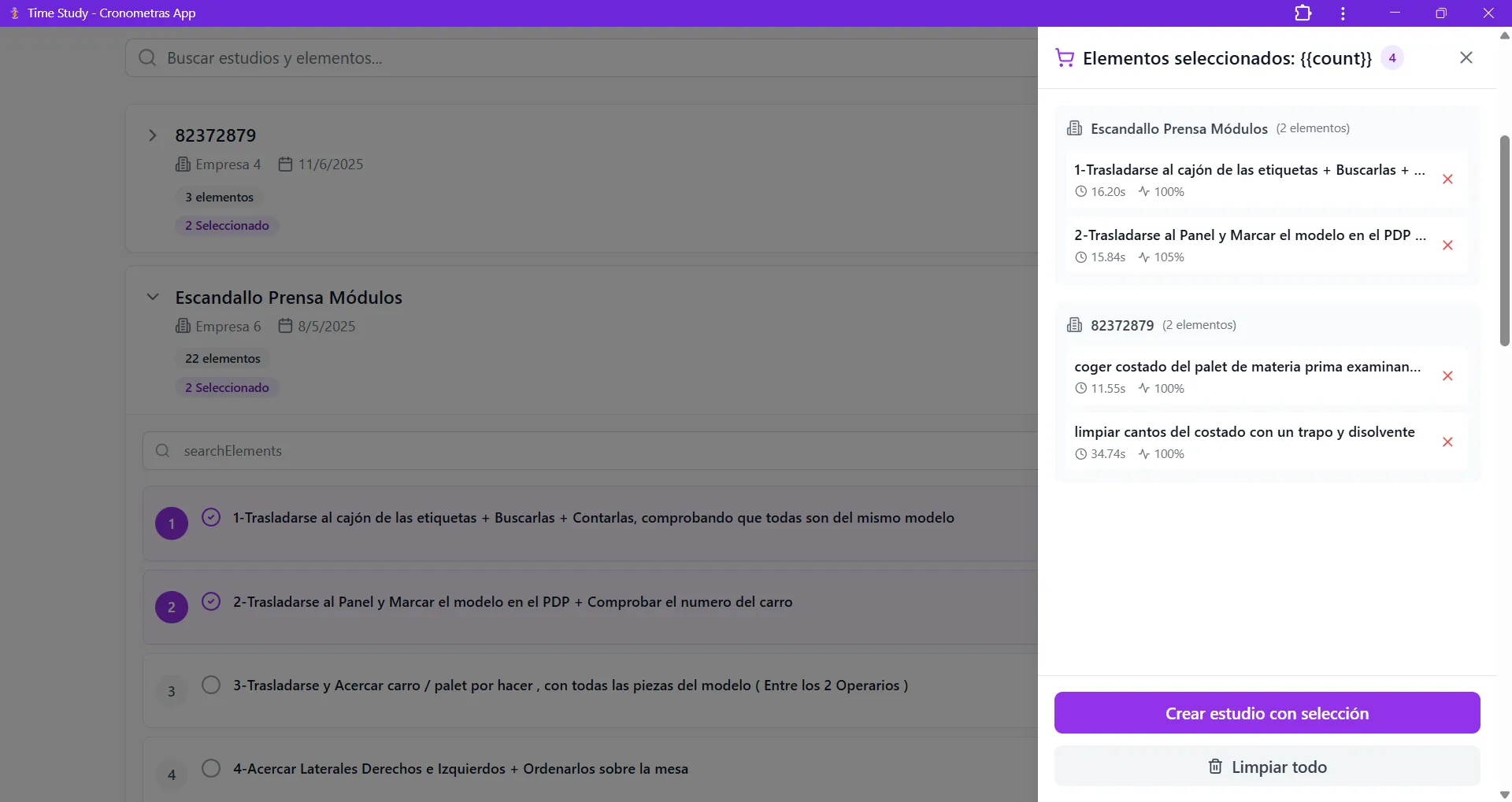Expand the 82372879 study
1512x802 pixels.
(x=153, y=135)
